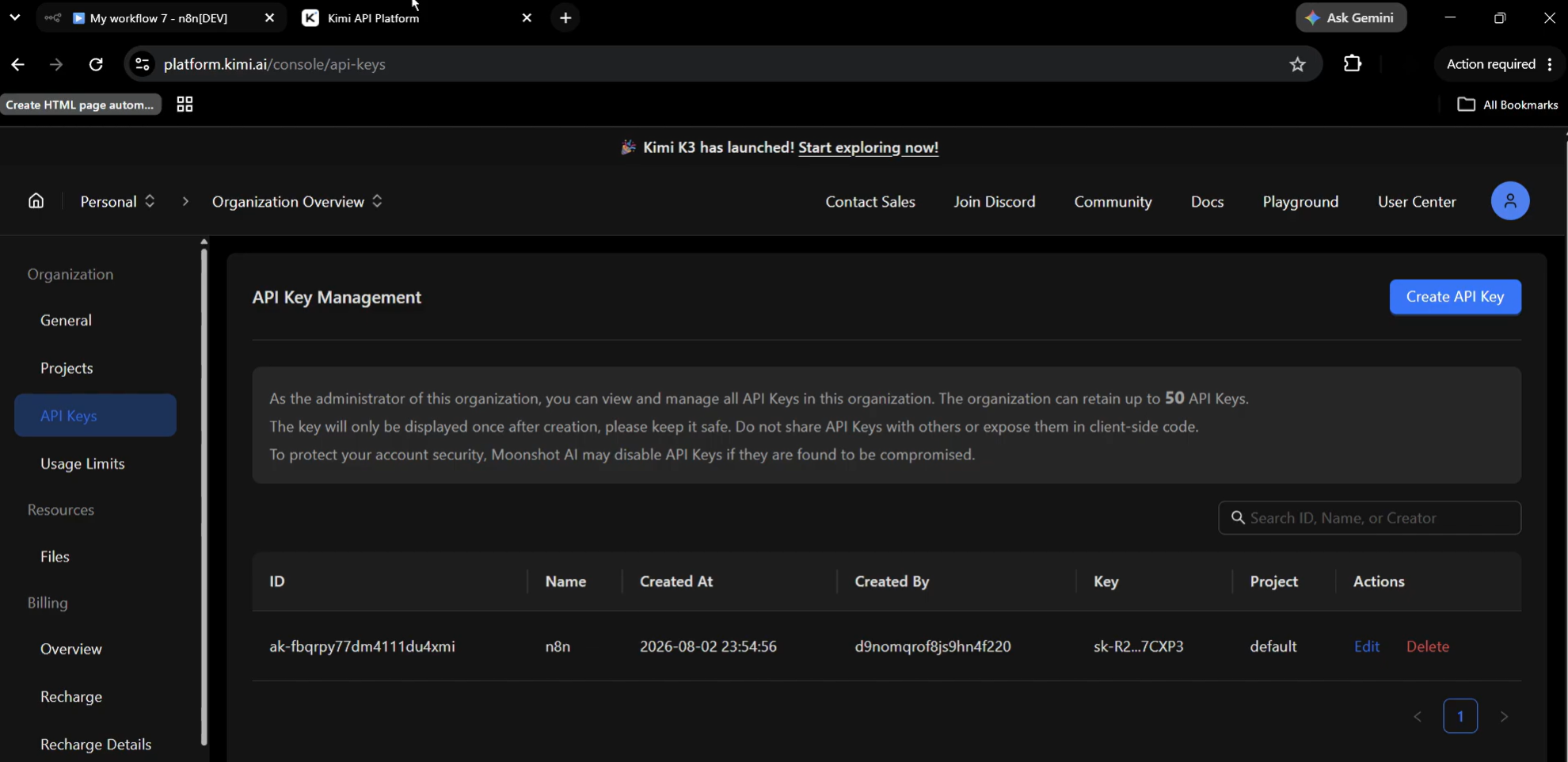Go back to the previous page

pyautogui.click(x=18, y=64)
